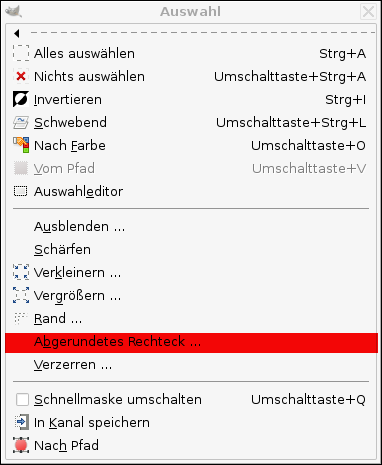The width and height of the screenshot is (382, 465).
Task: Click the Schwebend floating layer icon
Action: point(21,122)
